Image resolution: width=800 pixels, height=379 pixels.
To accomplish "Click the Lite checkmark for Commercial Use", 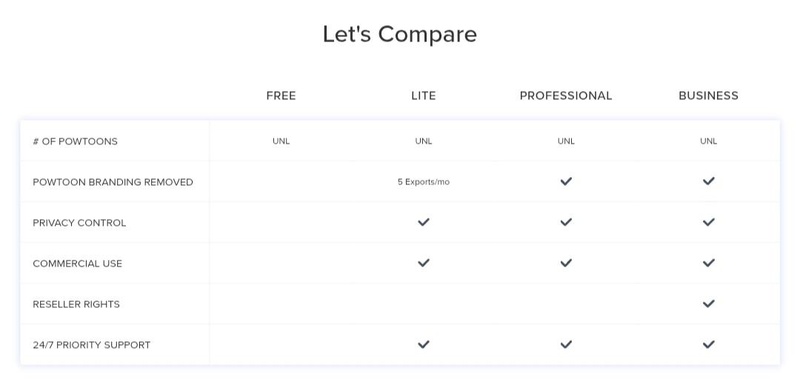I will pos(423,263).
